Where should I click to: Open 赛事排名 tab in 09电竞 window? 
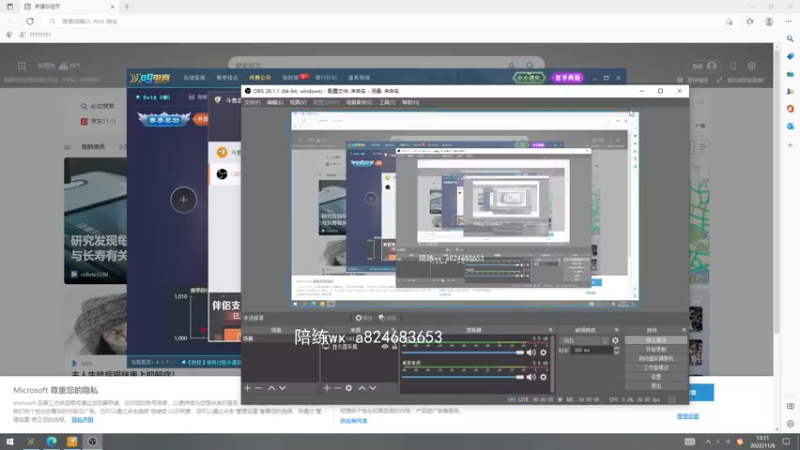pyautogui.click(x=227, y=78)
